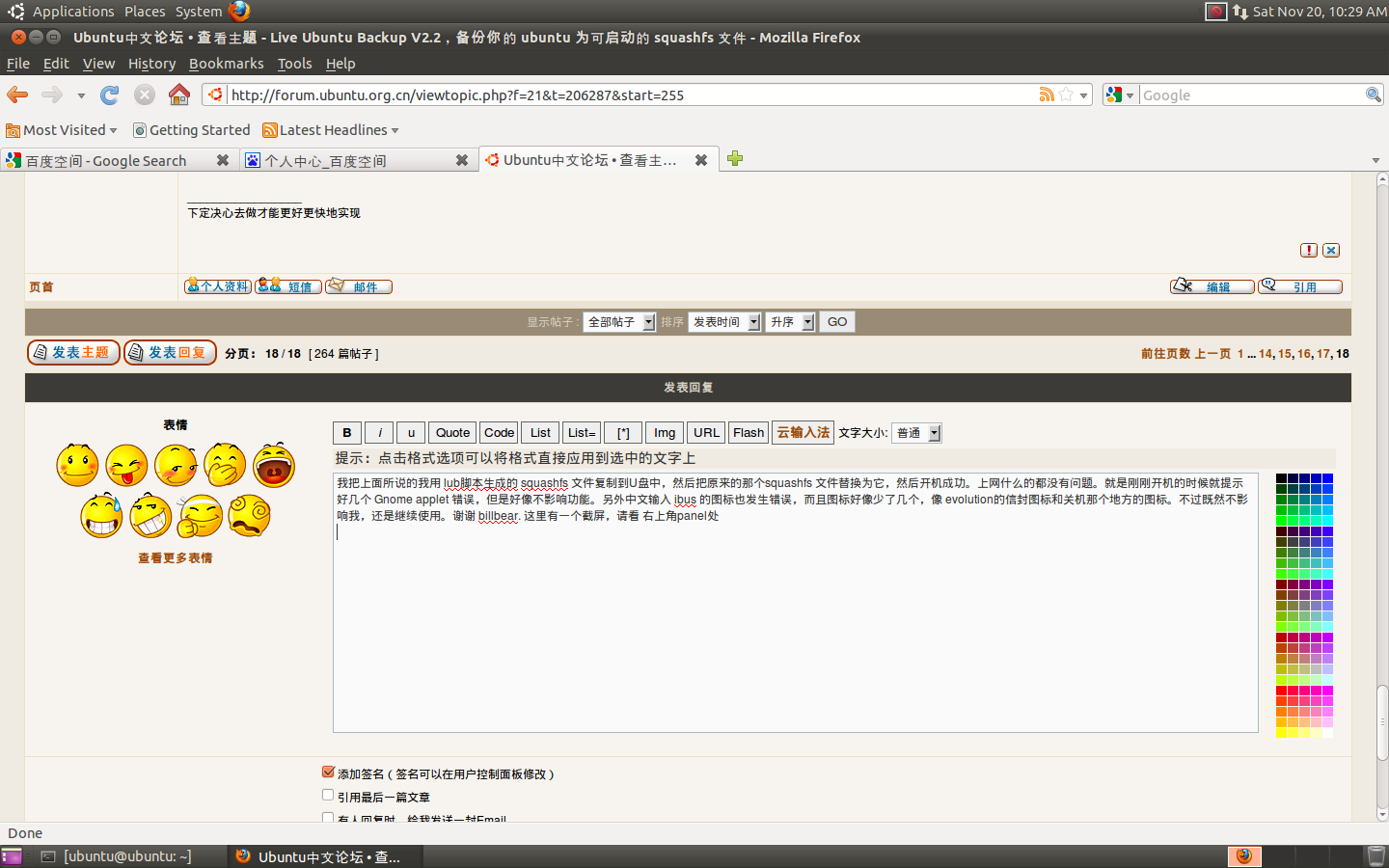Click the Quote formatting button

point(452,433)
